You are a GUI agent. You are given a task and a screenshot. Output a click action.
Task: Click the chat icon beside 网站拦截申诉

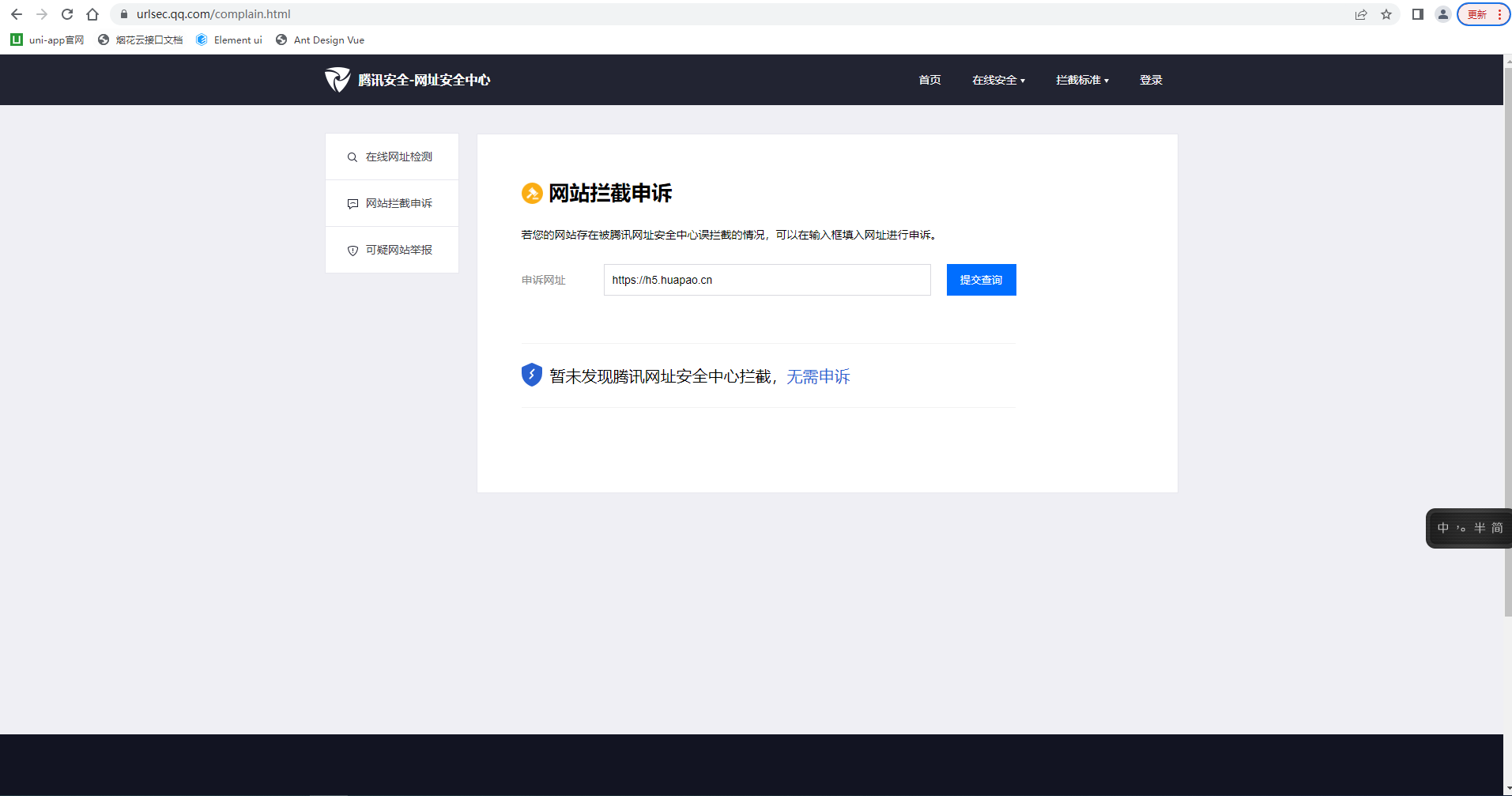coord(353,204)
